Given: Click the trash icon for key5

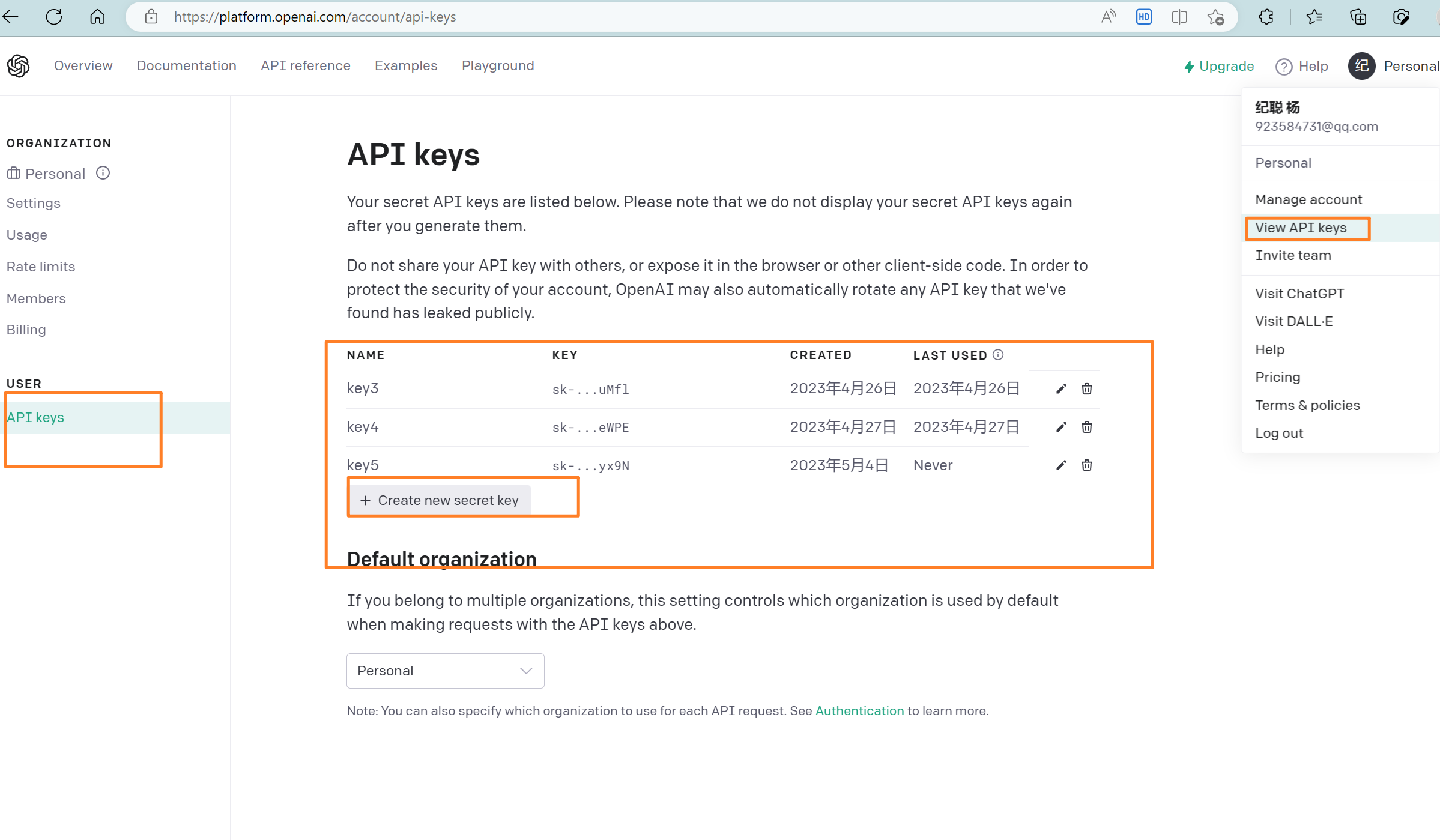Looking at the screenshot, I should point(1086,465).
